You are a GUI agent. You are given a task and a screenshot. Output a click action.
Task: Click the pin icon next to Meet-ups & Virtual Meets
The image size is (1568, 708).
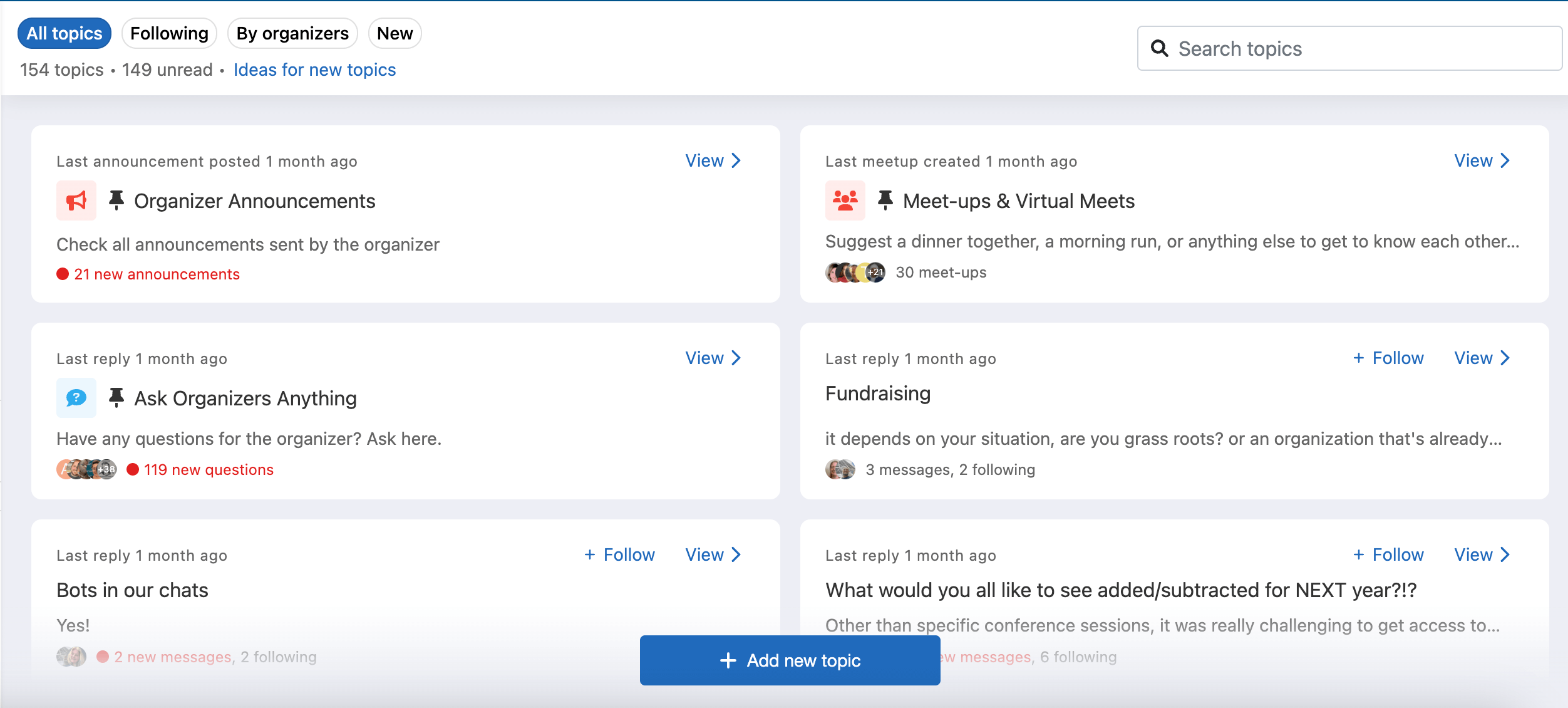point(885,200)
